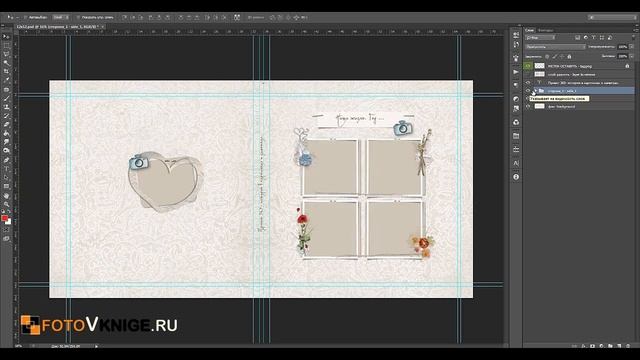This screenshot has width=640, height=360.
Task: Open the Info panel icon
Action: point(516,177)
